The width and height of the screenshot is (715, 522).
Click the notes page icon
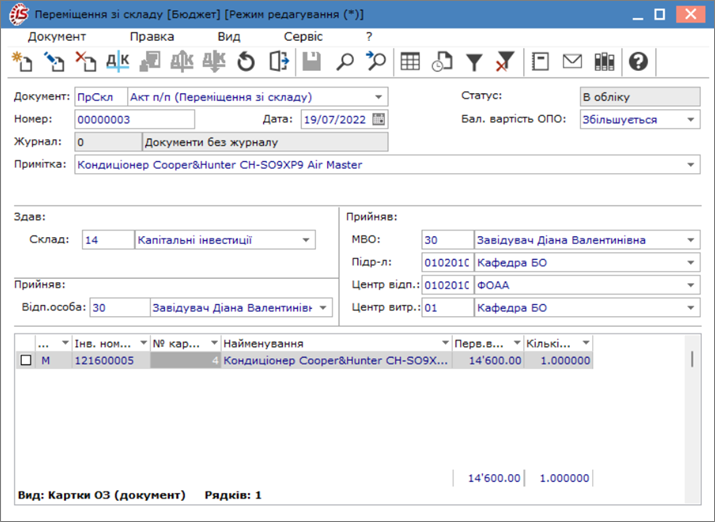540,62
